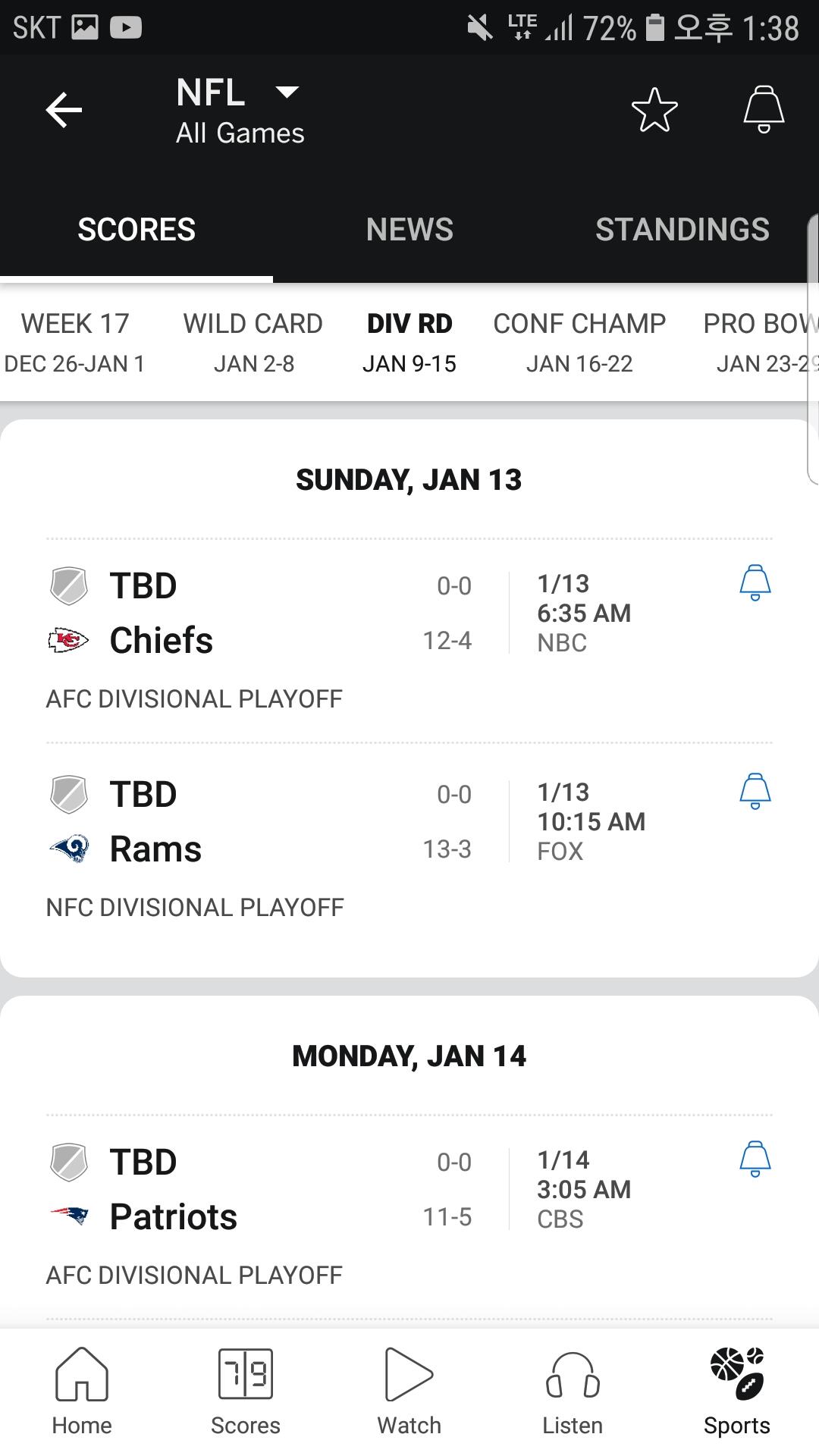Switch to the News tab

pyautogui.click(x=409, y=229)
